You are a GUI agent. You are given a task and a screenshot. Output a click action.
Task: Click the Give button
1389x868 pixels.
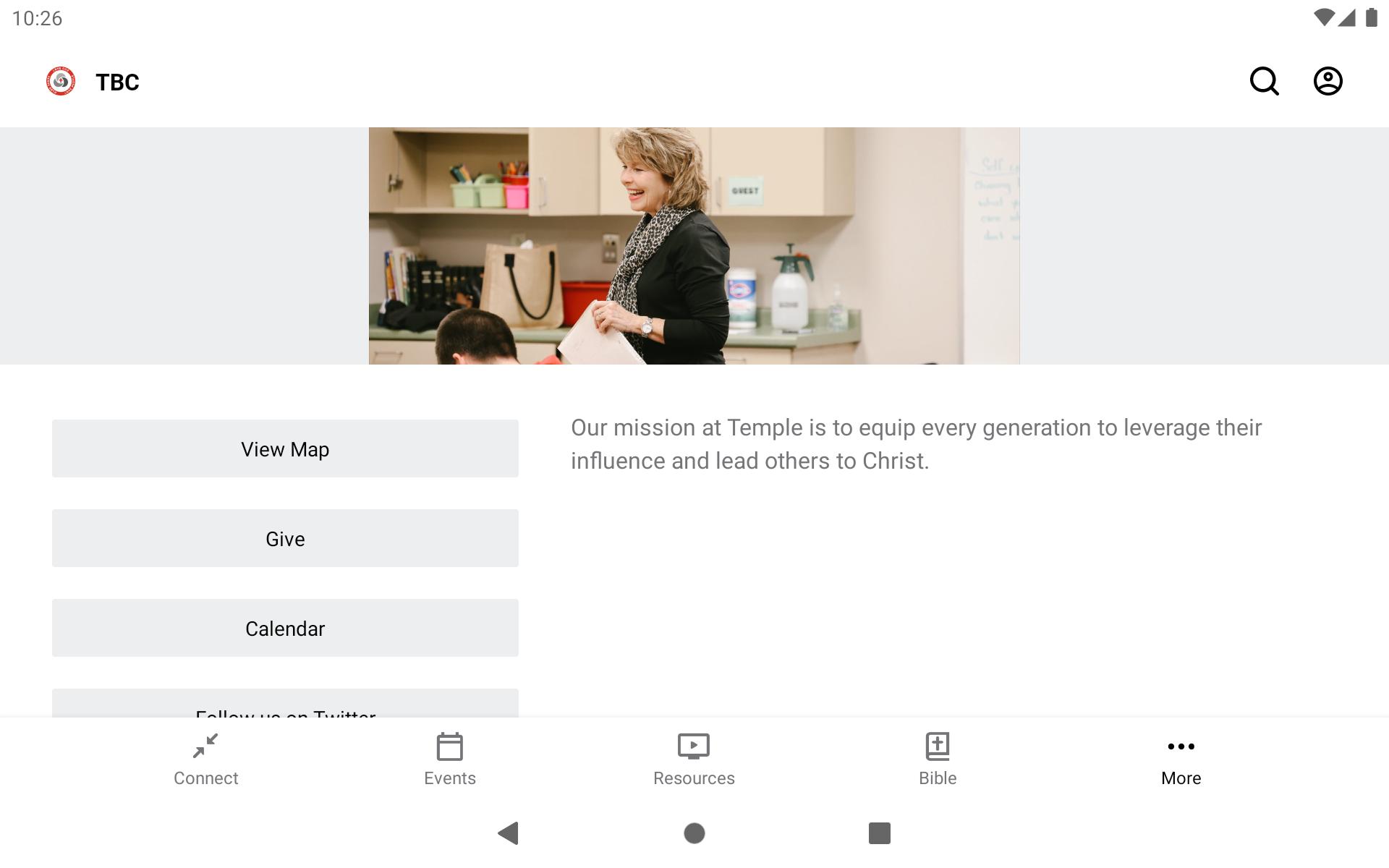pyautogui.click(x=285, y=538)
